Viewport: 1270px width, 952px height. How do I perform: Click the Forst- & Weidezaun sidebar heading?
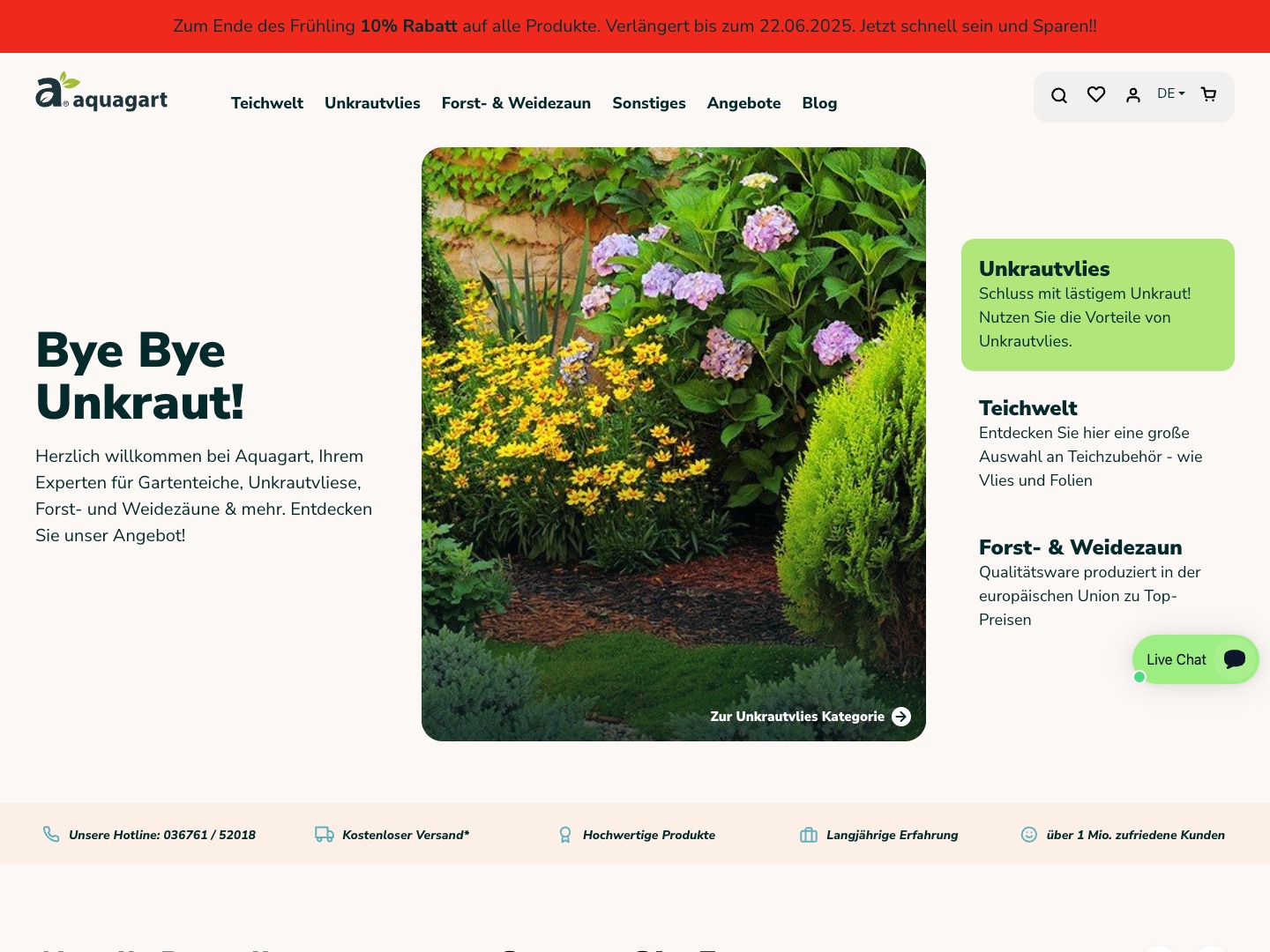click(x=1079, y=547)
